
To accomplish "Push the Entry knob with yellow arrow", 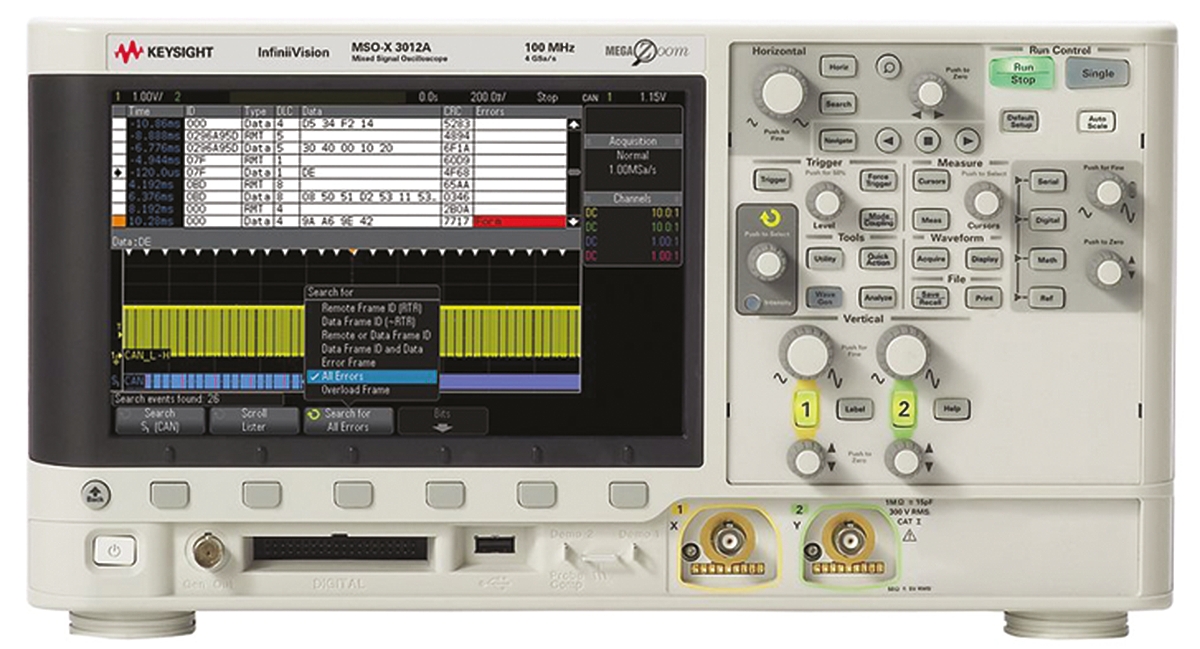I will click(767, 263).
